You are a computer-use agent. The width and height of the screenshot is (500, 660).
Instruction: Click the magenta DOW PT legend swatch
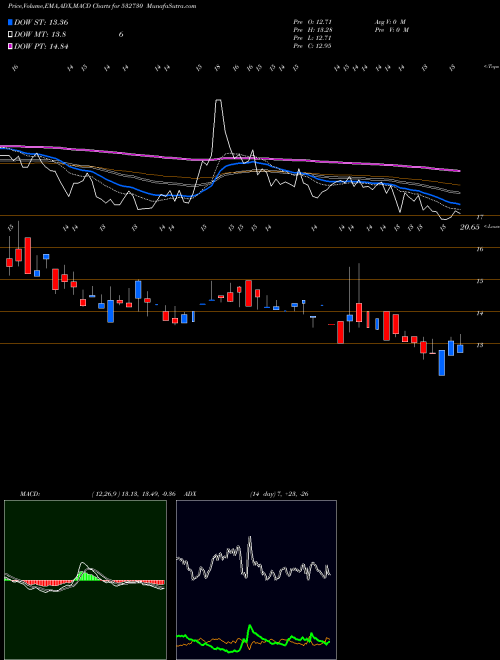10,46
